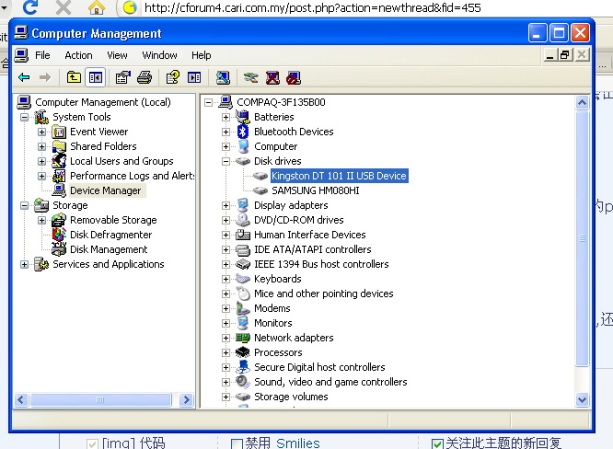The height and width of the screenshot is (449, 613).
Task: Select Disk Management in the tree
Action: tap(109, 249)
